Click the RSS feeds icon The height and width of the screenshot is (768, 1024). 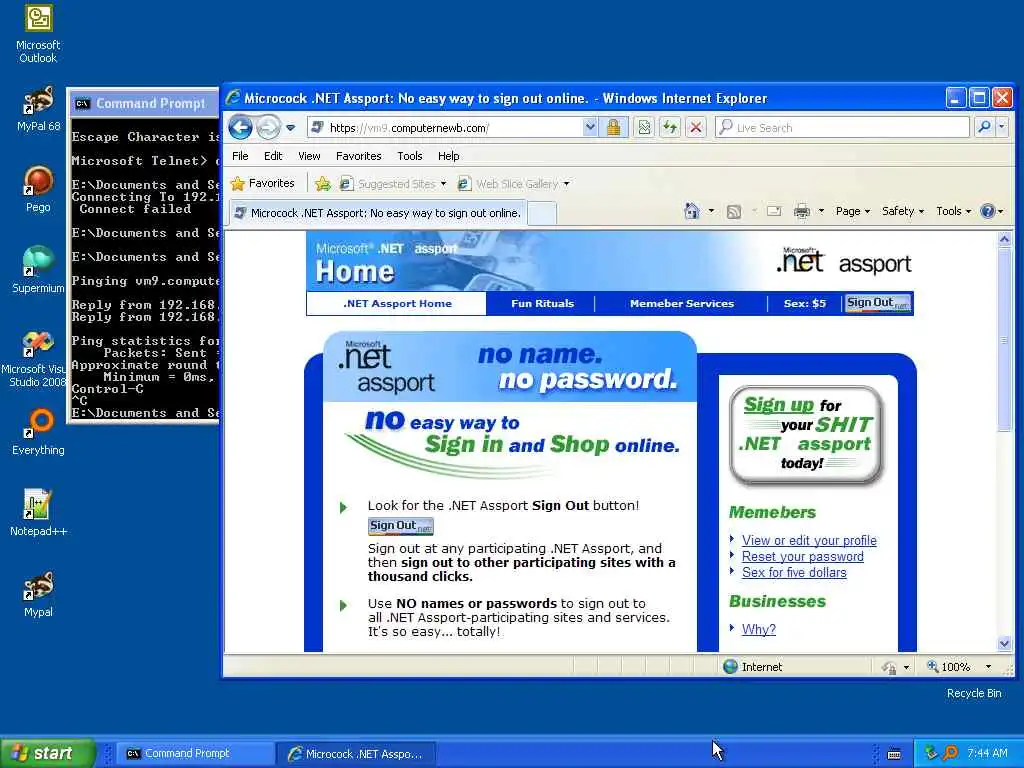[734, 211]
